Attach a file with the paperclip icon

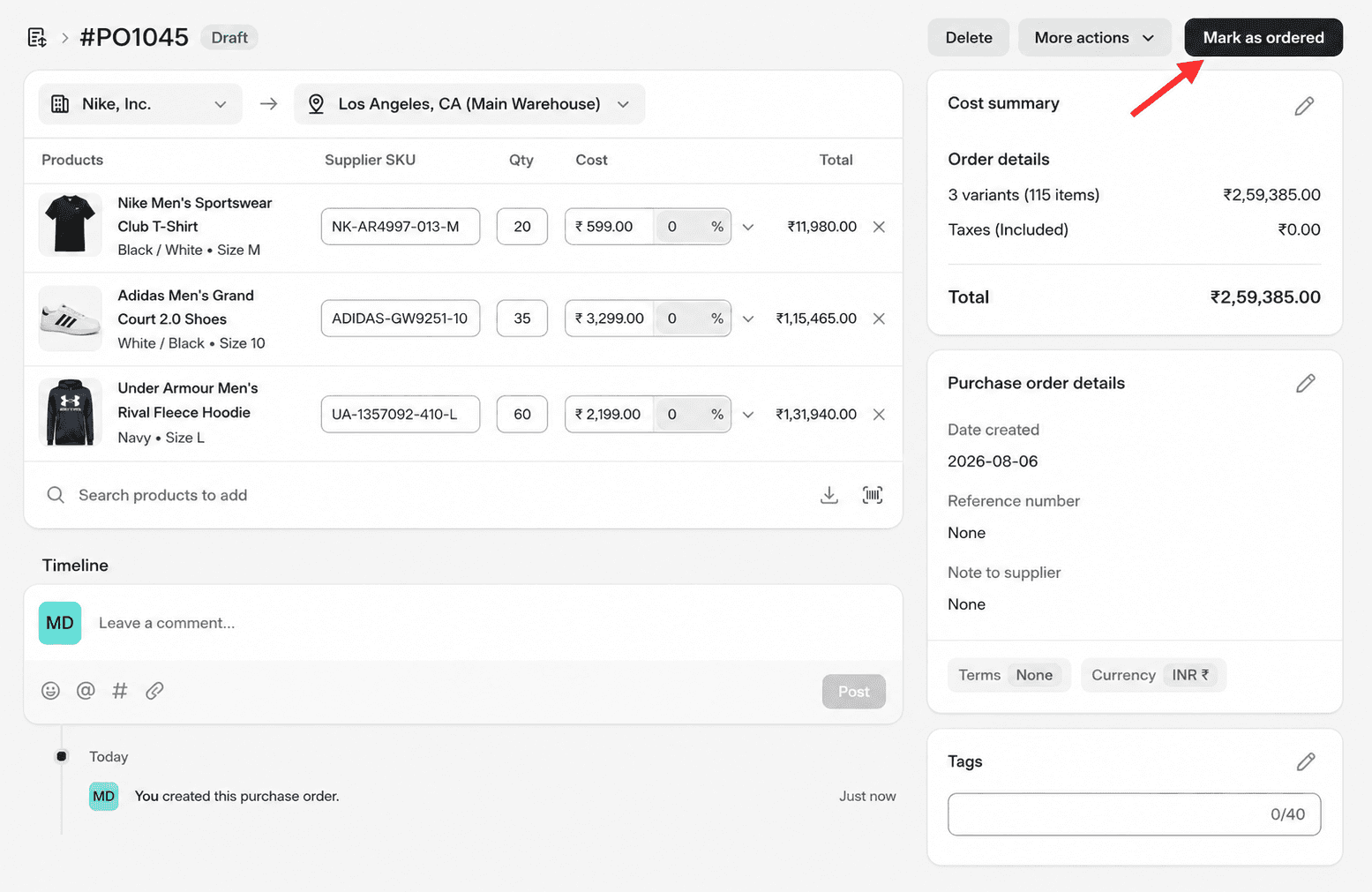[154, 691]
